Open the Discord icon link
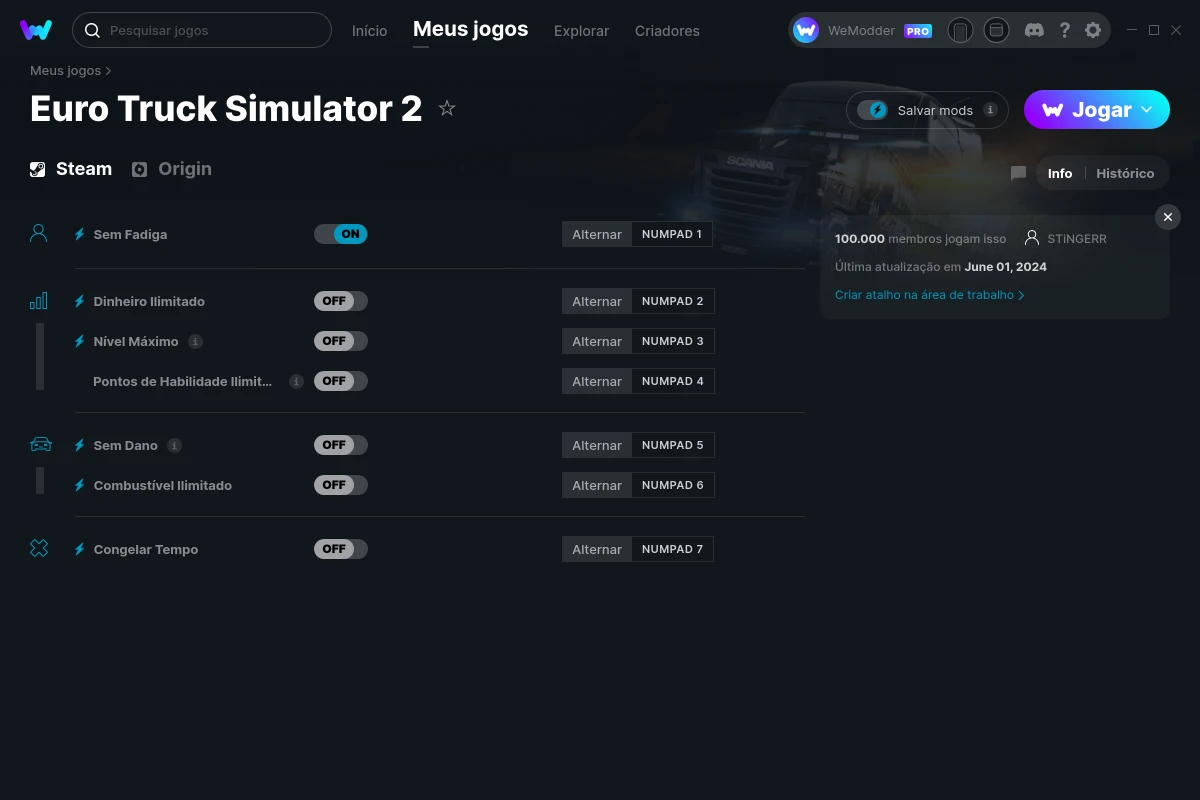 [1035, 30]
